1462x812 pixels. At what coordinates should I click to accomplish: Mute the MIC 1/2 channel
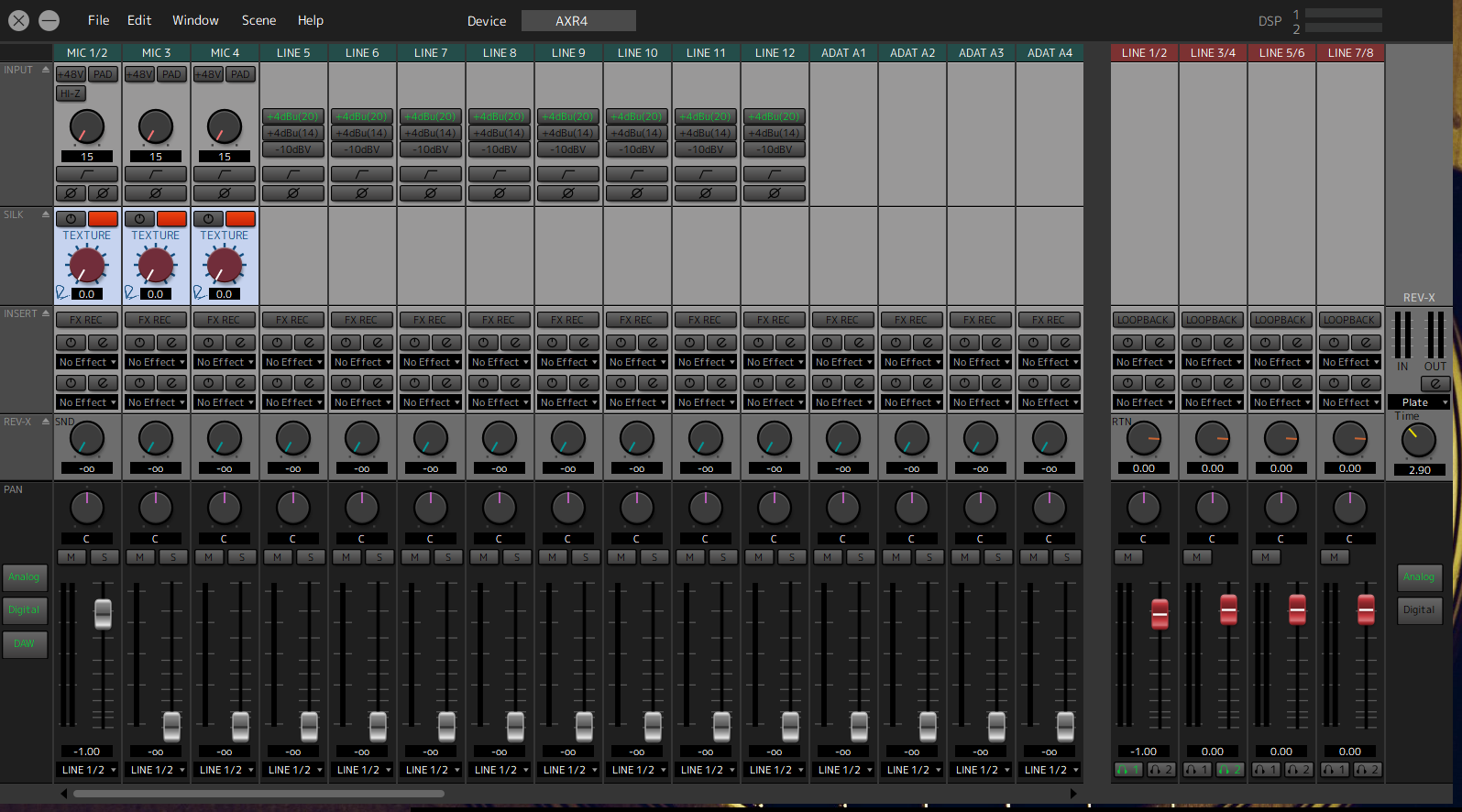[71, 557]
